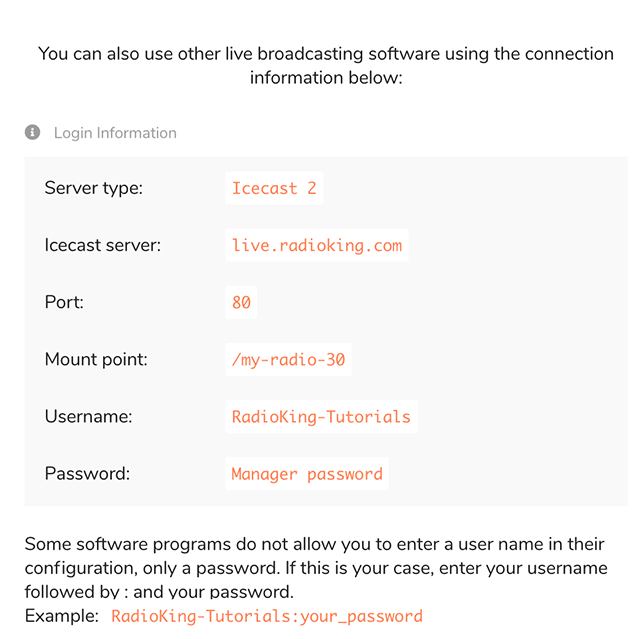Click the RadioKing-Tutorials:your_password example code

click(266, 616)
